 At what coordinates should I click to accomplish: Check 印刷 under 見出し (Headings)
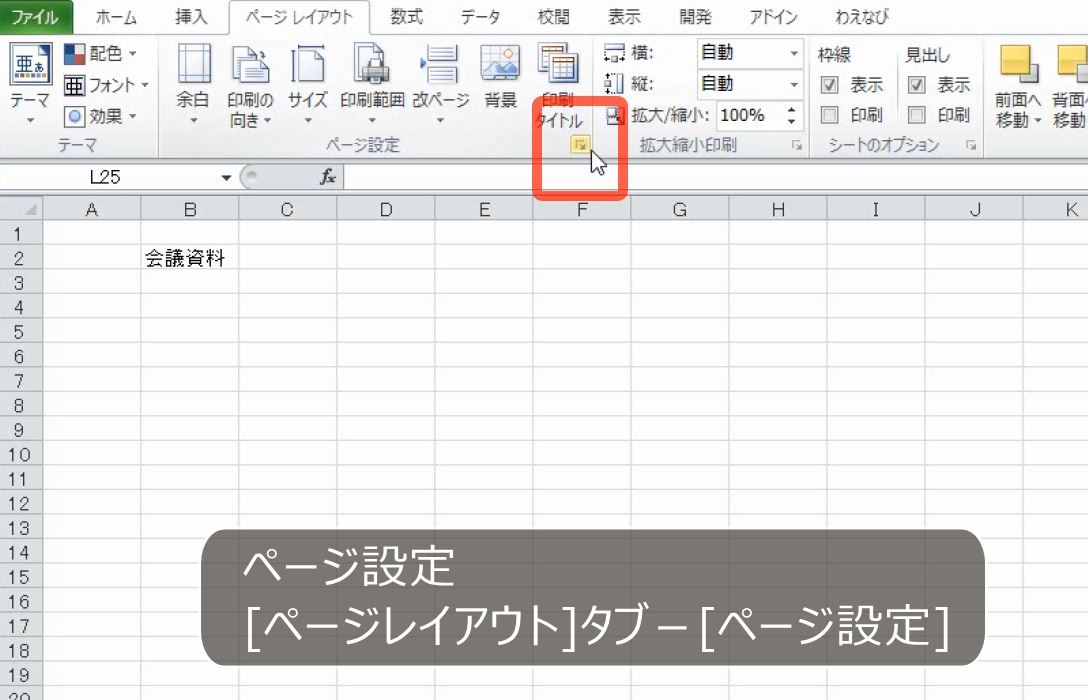(x=915, y=114)
